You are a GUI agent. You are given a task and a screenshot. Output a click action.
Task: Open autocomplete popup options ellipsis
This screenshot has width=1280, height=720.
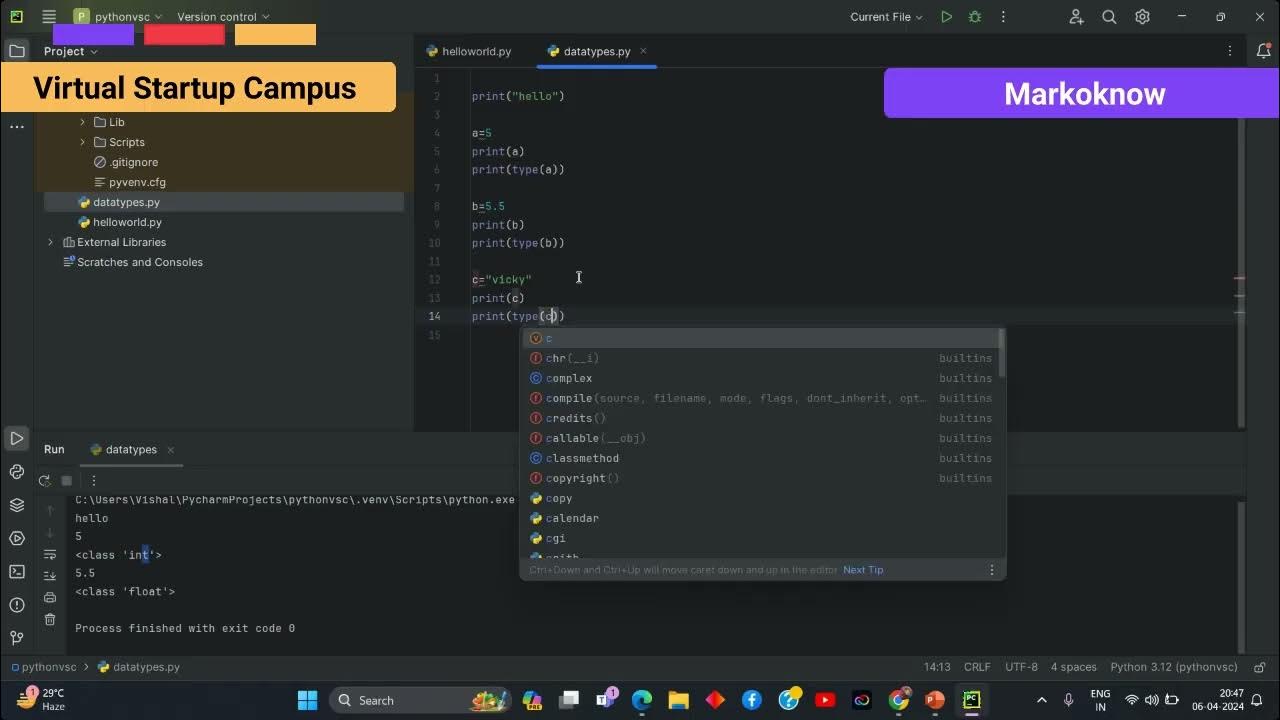click(992, 570)
